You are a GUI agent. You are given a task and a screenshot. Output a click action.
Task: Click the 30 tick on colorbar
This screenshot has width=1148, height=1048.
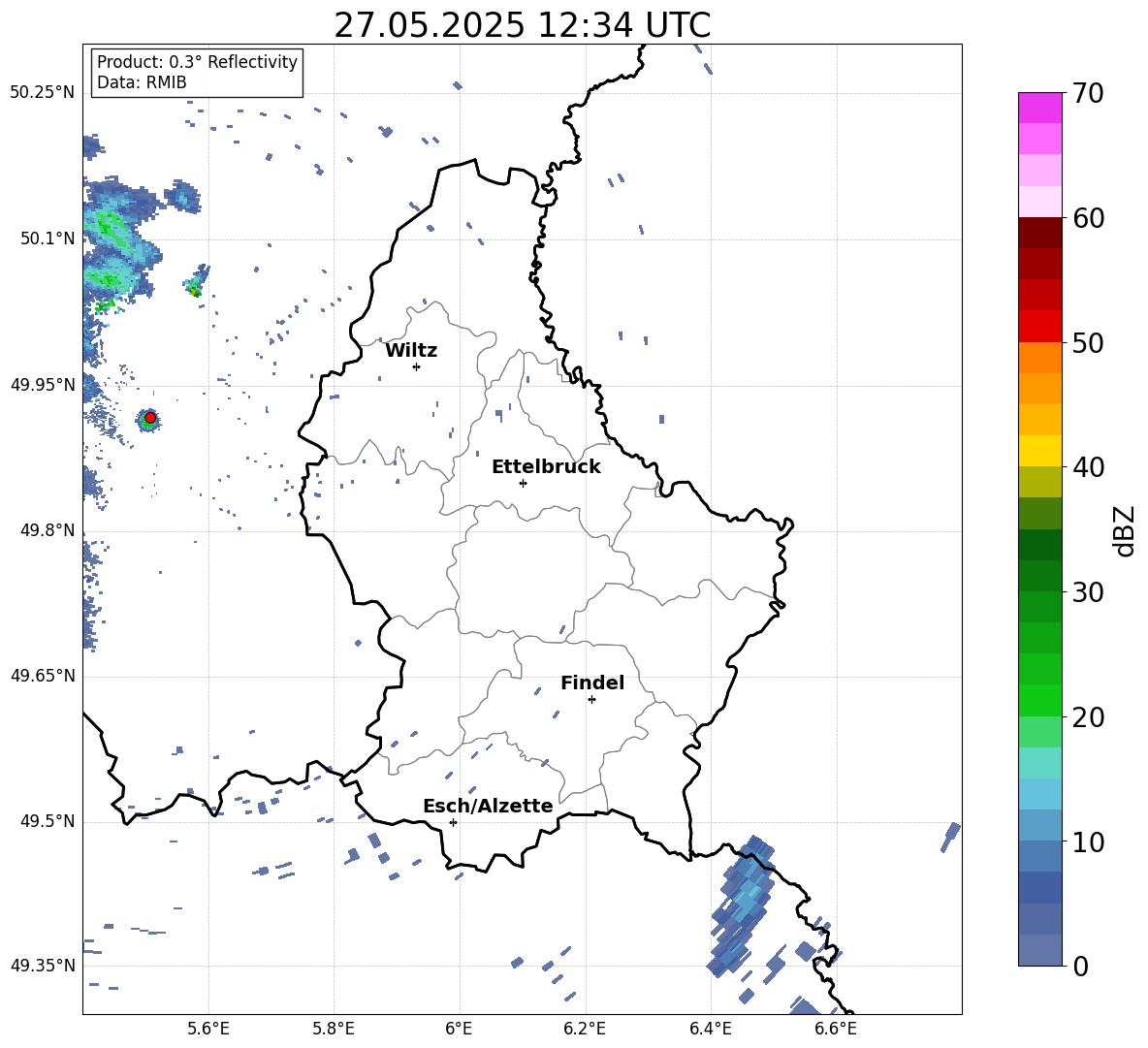(x=1088, y=592)
